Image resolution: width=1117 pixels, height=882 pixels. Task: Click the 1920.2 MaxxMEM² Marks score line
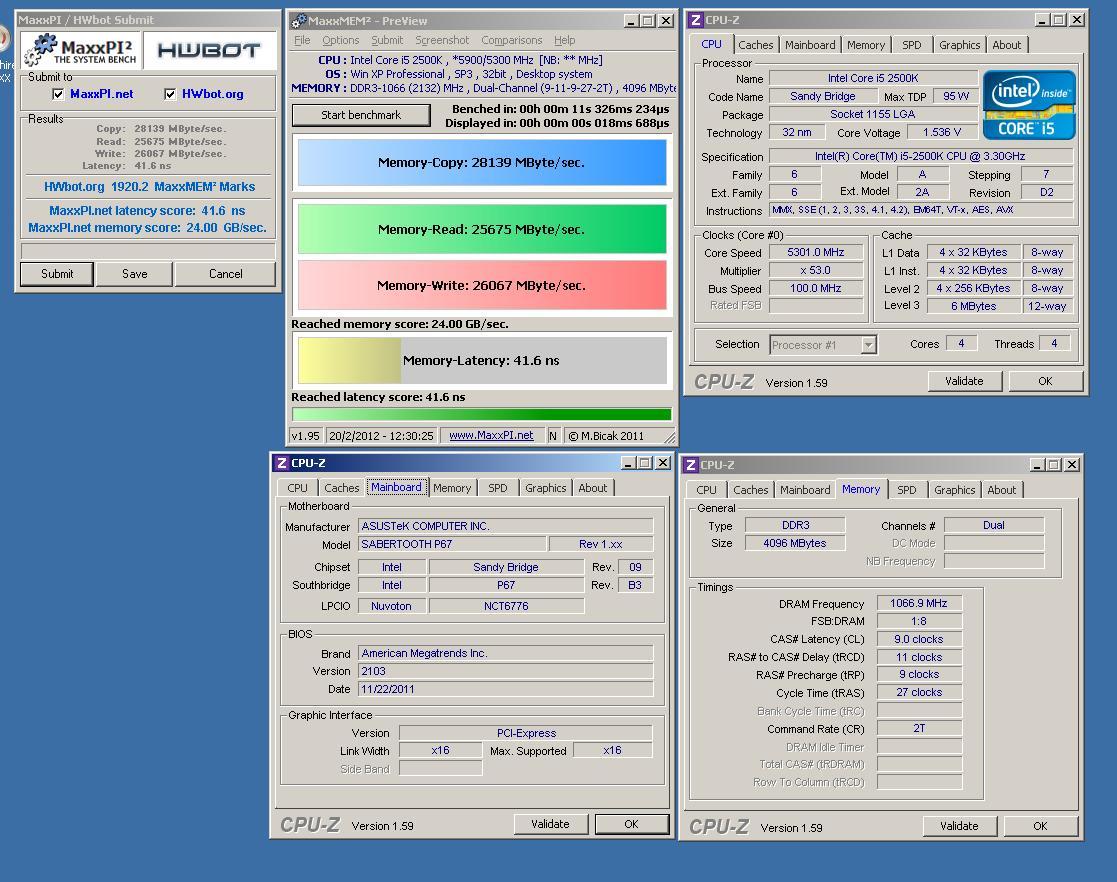(x=149, y=187)
